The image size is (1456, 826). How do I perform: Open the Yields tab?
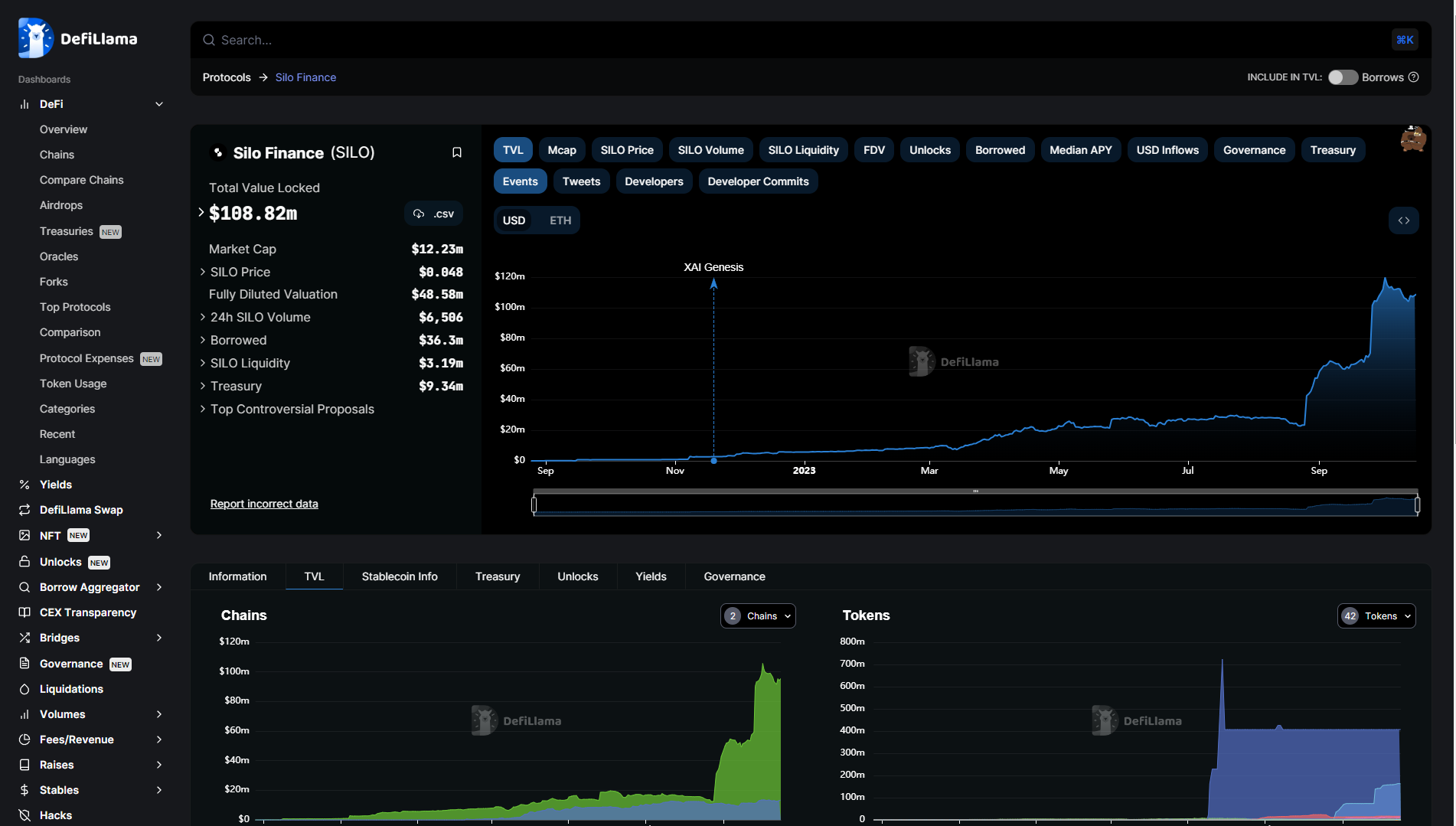point(651,576)
